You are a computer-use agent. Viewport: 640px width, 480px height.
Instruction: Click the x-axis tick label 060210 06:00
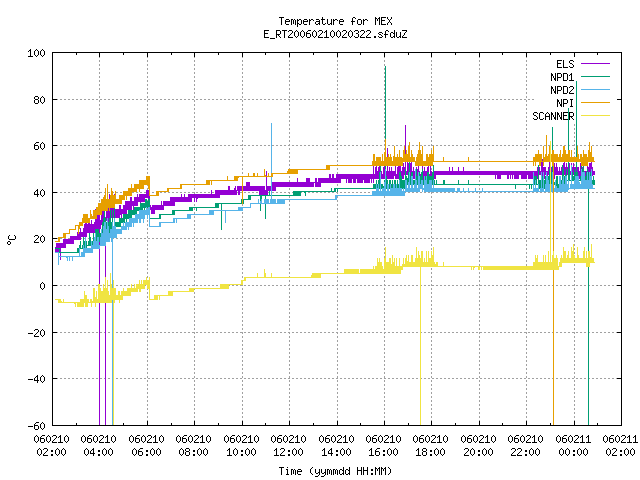click(146, 446)
